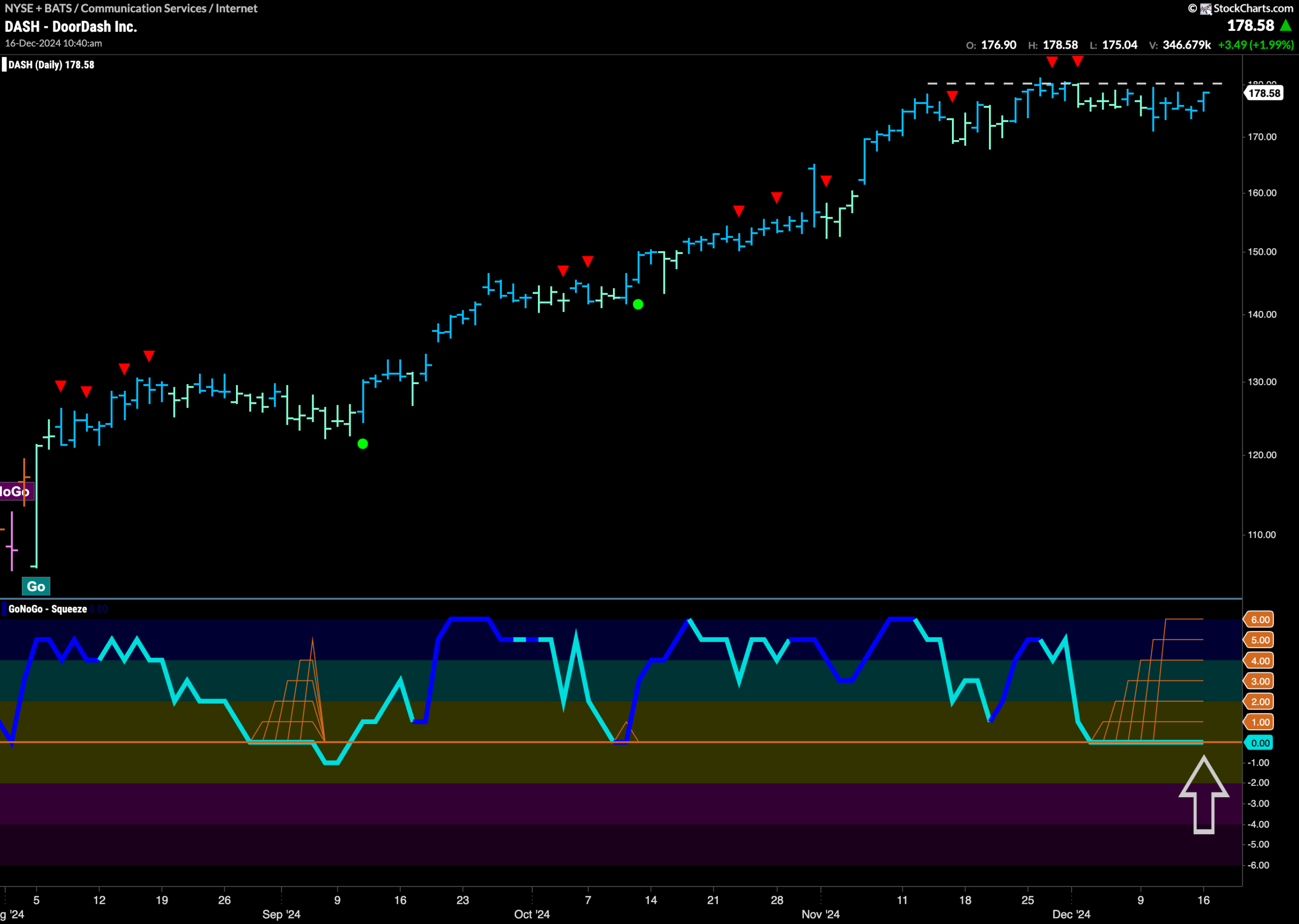This screenshot has height=924, width=1299.
Task: Click the StockCharts.com logo icon
Action: (1206, 9)
